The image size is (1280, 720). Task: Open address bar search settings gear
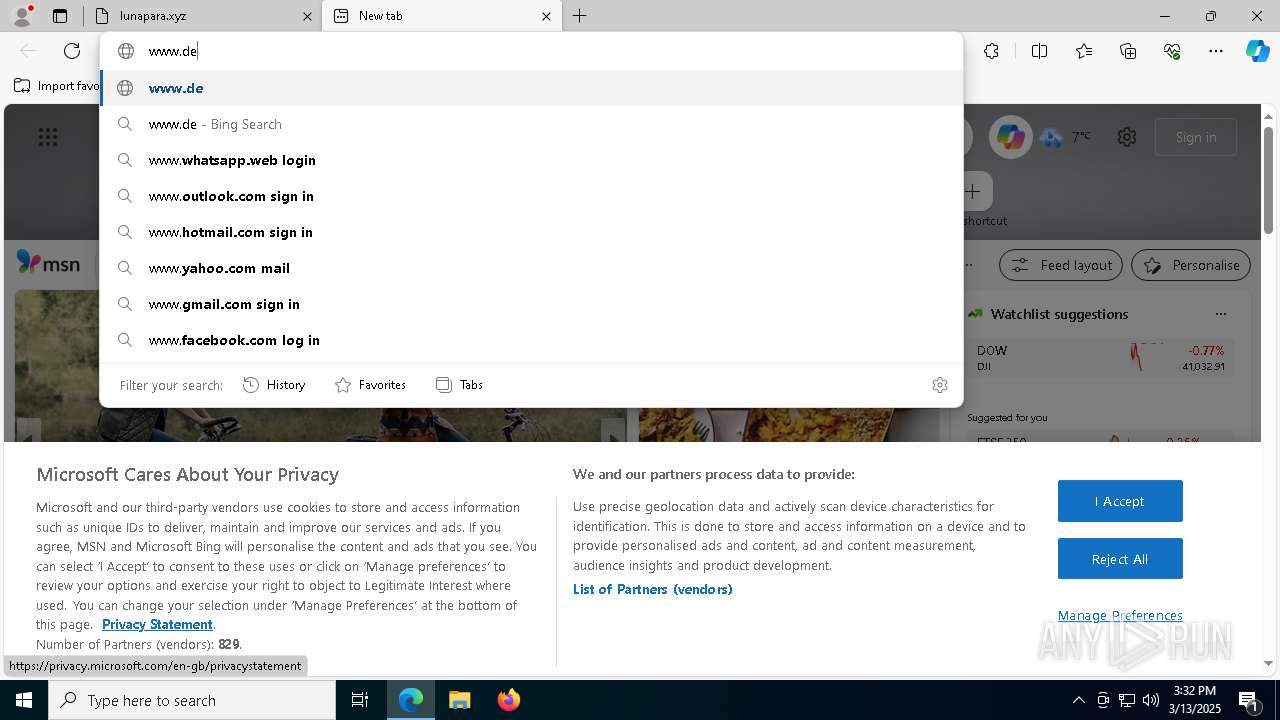[940, 385]
